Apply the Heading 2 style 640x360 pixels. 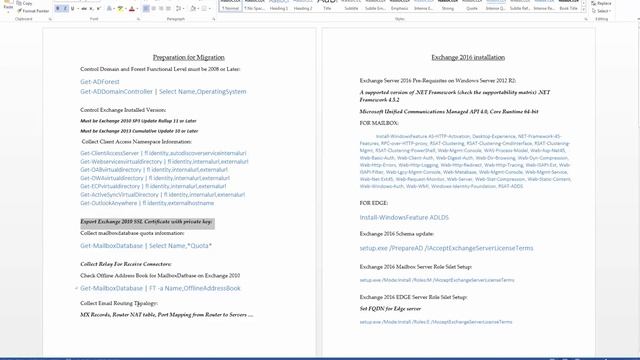click(303, 6)
